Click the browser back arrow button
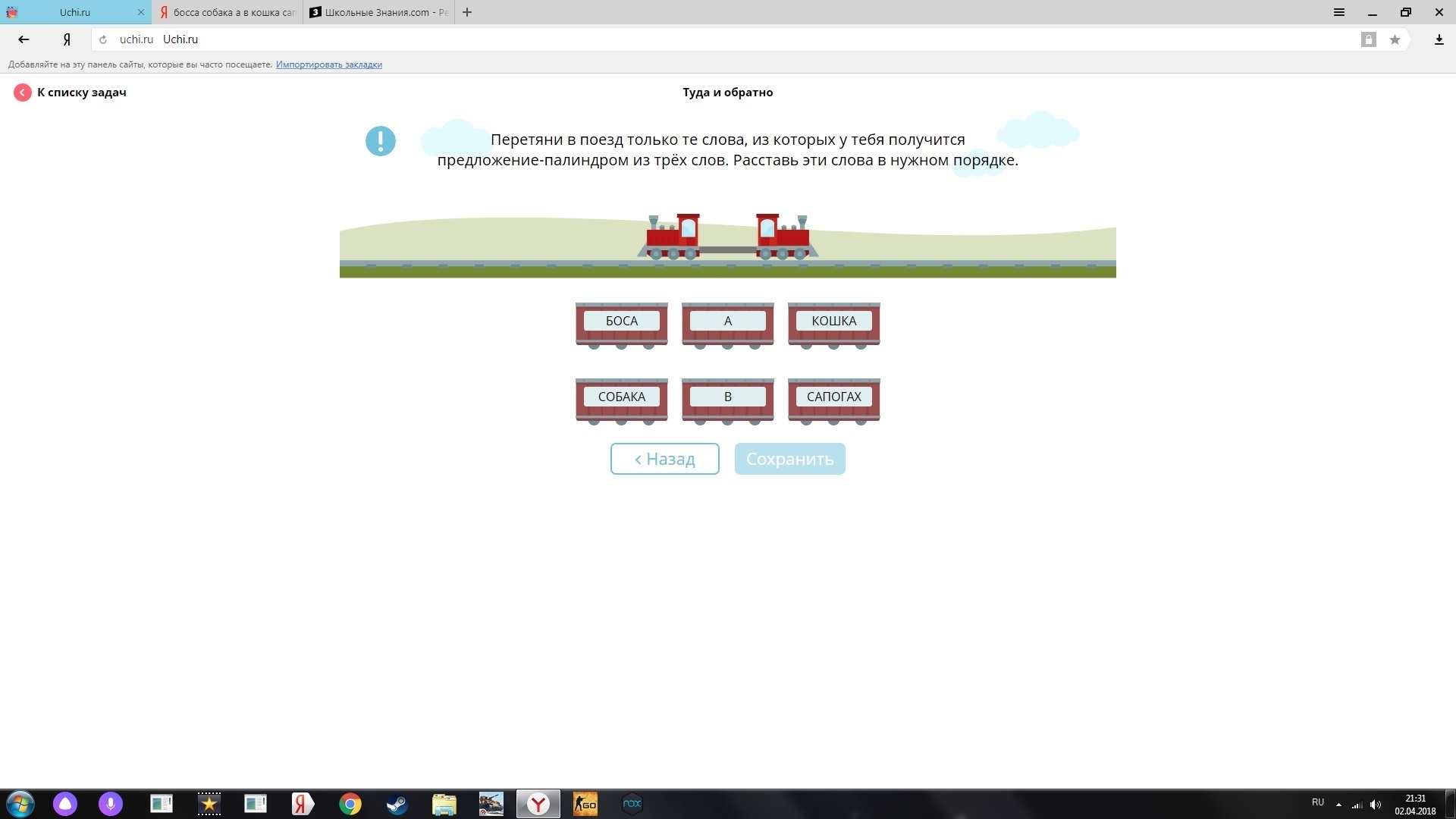Image resolution: width=1456 pixels, height=819 pixels. tap(24, 39)
